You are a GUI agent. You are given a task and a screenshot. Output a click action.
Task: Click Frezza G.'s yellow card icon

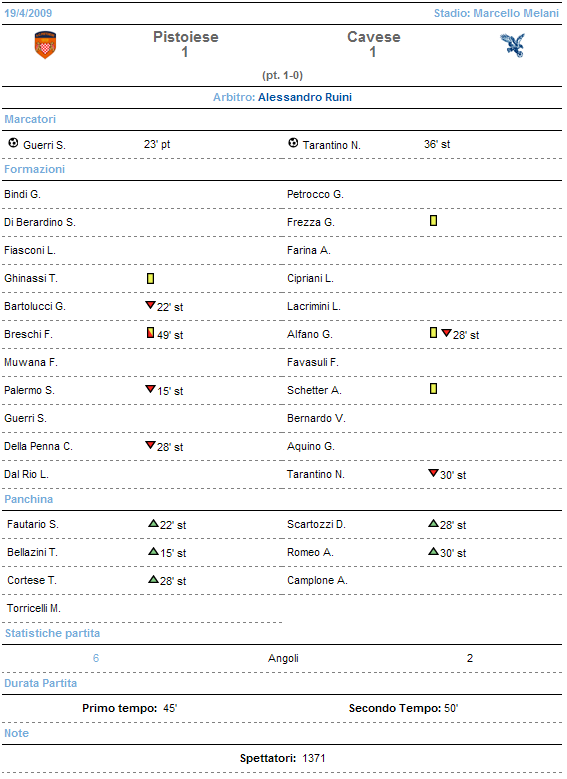pyautogui.click(x=433, y=221)
